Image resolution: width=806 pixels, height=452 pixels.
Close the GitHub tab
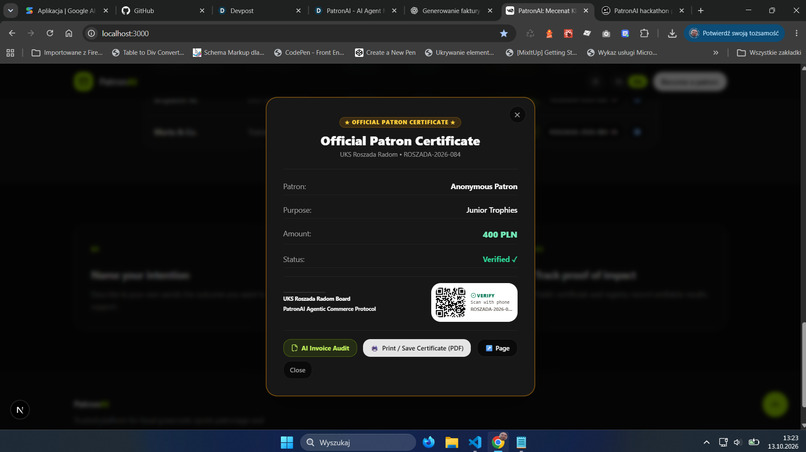pos(202,10)
